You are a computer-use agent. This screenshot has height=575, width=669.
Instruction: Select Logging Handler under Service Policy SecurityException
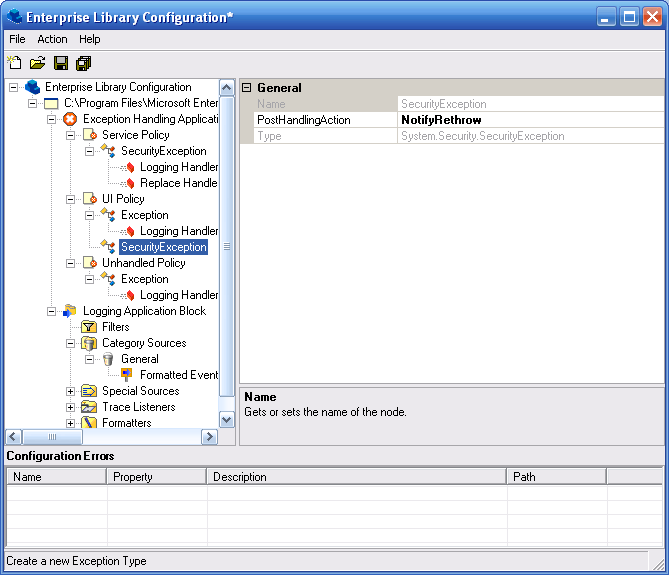pyautogui.click(x=179, y=167)
